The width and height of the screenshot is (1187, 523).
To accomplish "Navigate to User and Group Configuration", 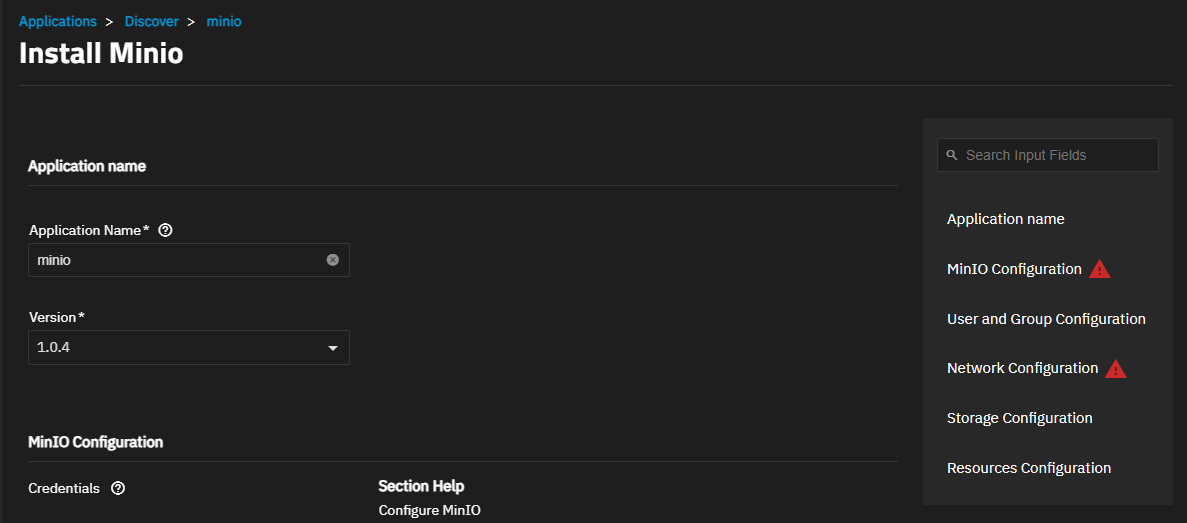I will 1046,319.
